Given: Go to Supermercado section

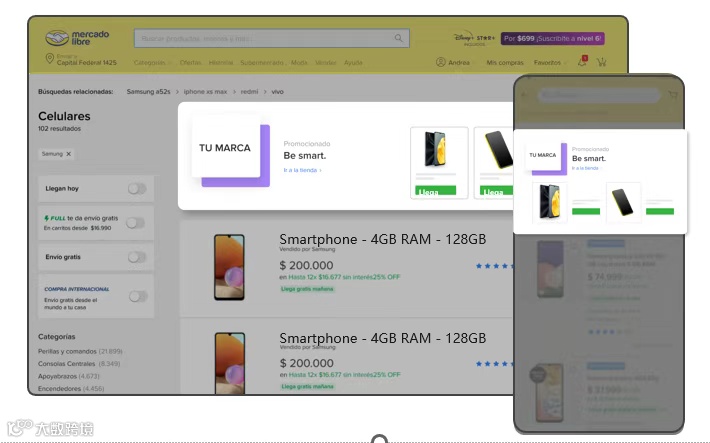Looking at the screenshot, I should (x=262, y=63).
